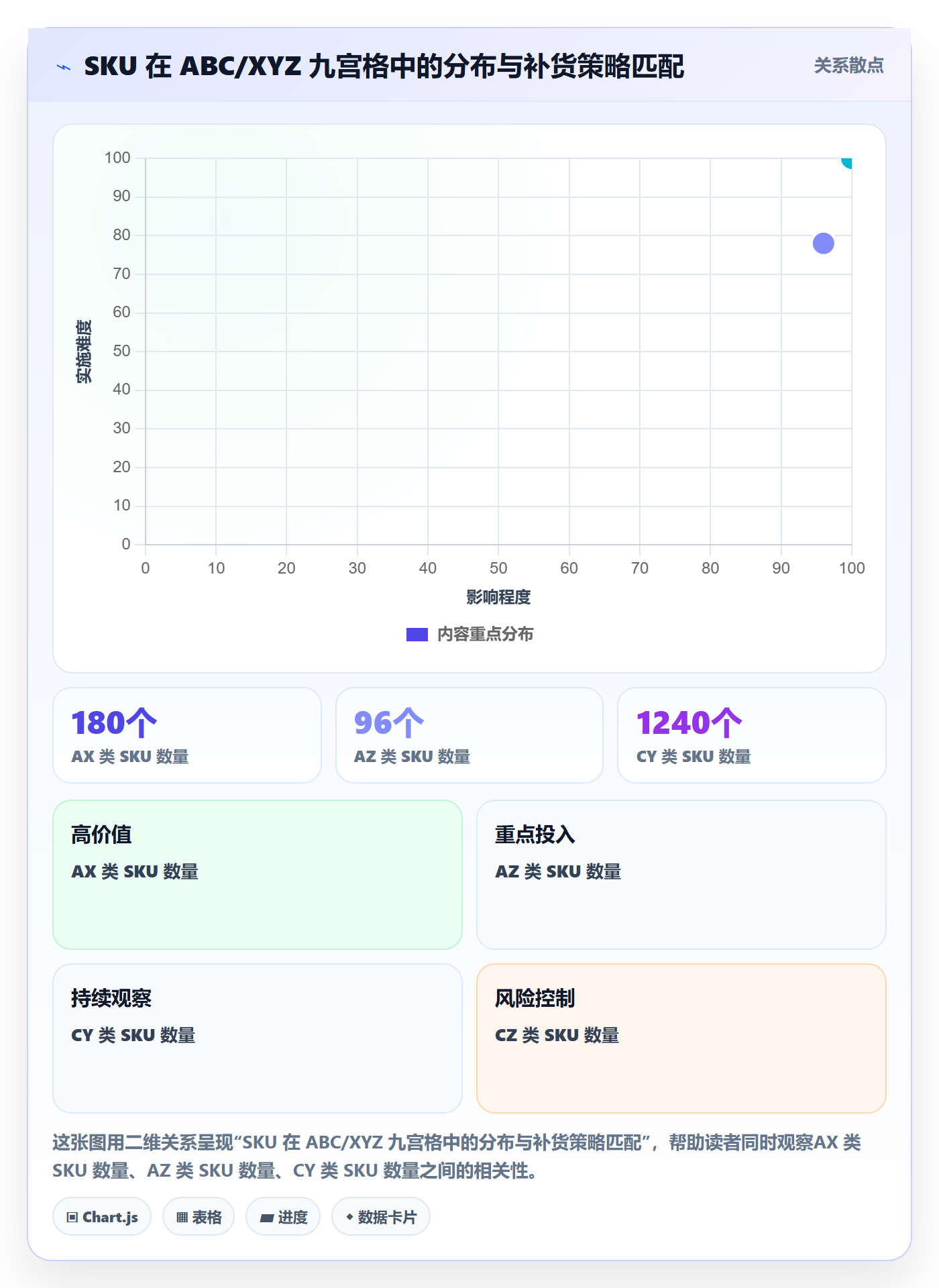The height and width of the screenshot is (1288, 939).
Task: Select the cyan scatter point at top-right corner
Action: pyautogui.click(x=847, y=162)
